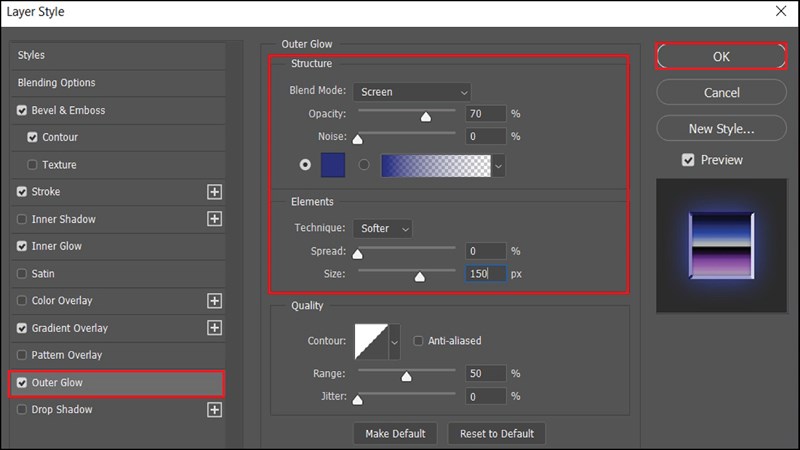Image resolution: width=800 pixels, height=450 pixels.
Task: Select the gradient radio button
Action: pyautogui.click(x=364, y=165)
